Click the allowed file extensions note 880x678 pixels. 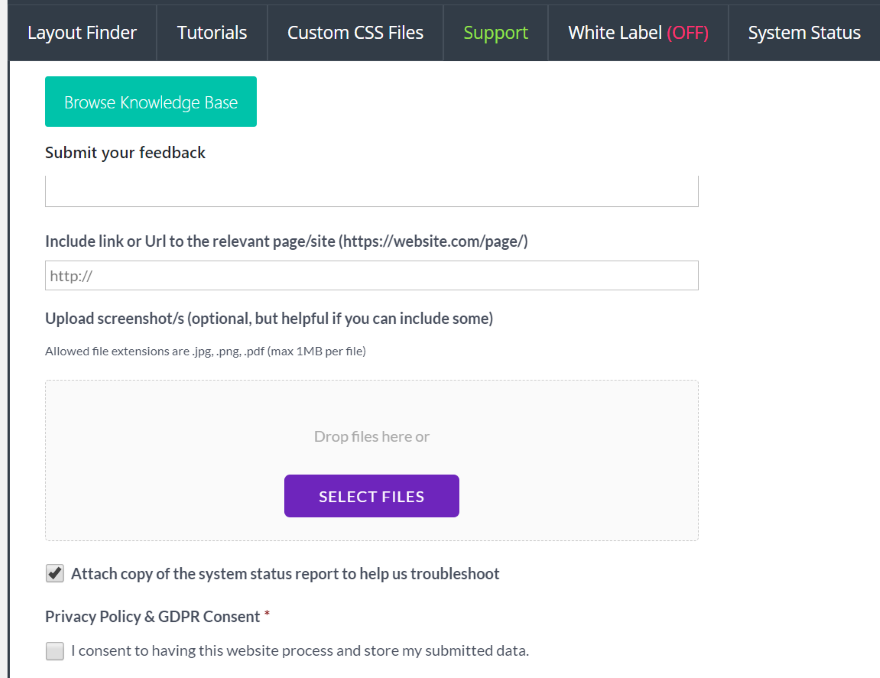point(205,351)
